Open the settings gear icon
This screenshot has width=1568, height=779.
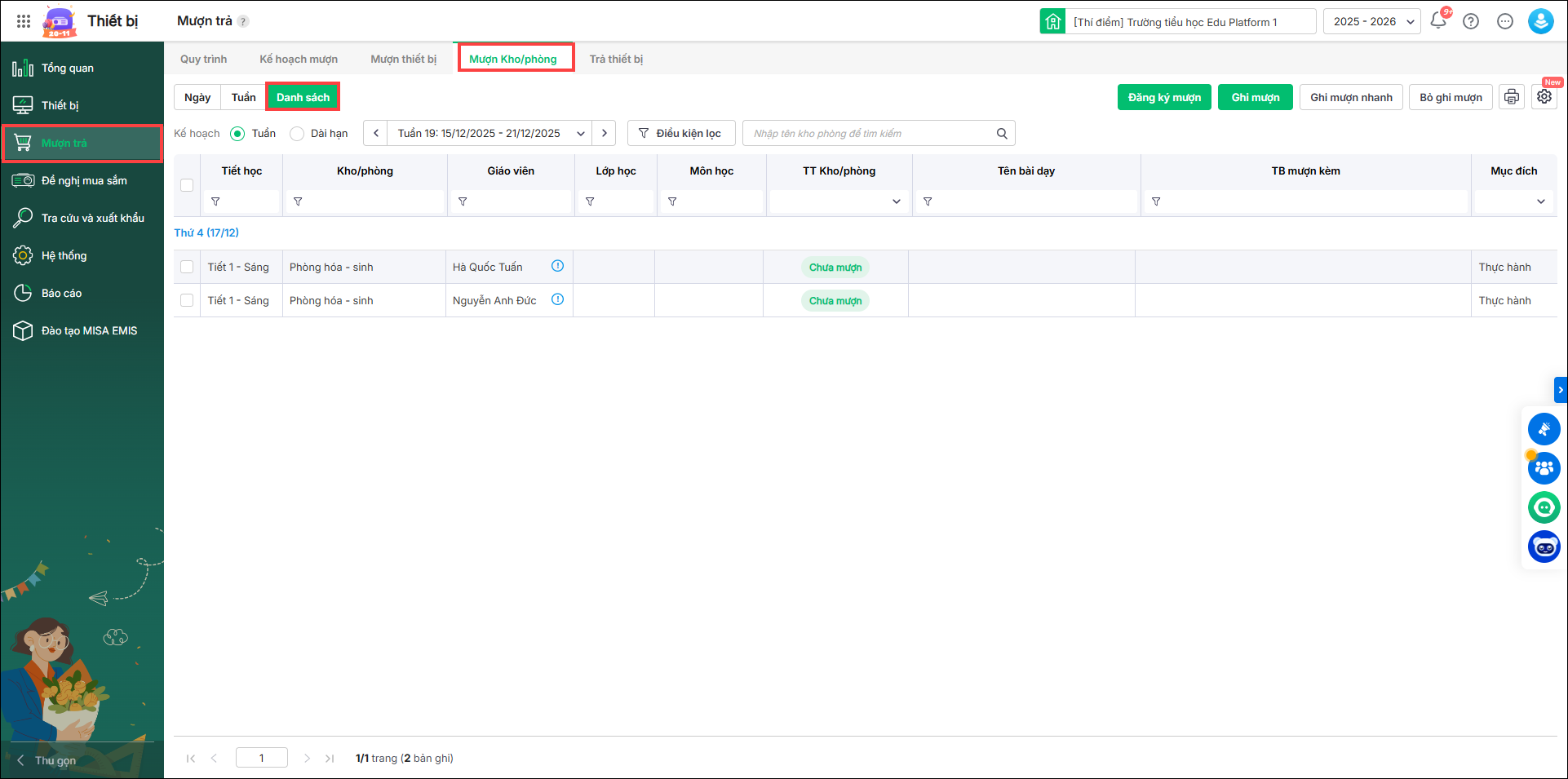click(1544, 97)
